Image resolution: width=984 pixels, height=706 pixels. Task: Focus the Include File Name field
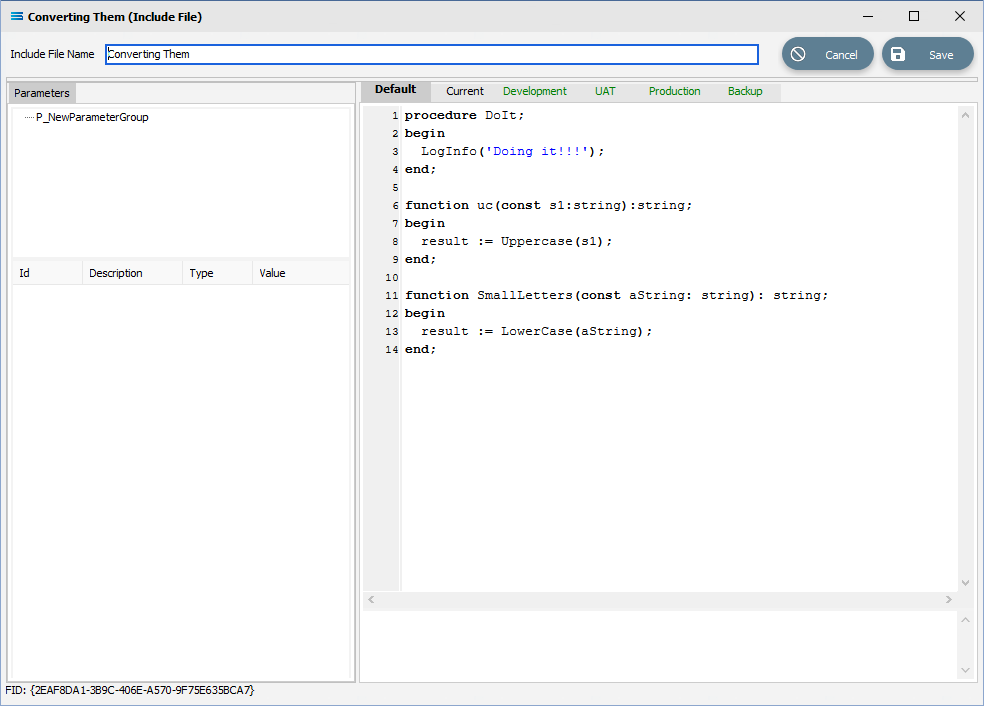432,55
